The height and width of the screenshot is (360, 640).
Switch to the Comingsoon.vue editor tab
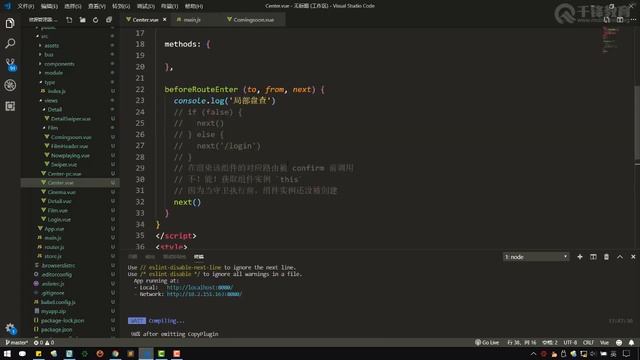[253, 20]
